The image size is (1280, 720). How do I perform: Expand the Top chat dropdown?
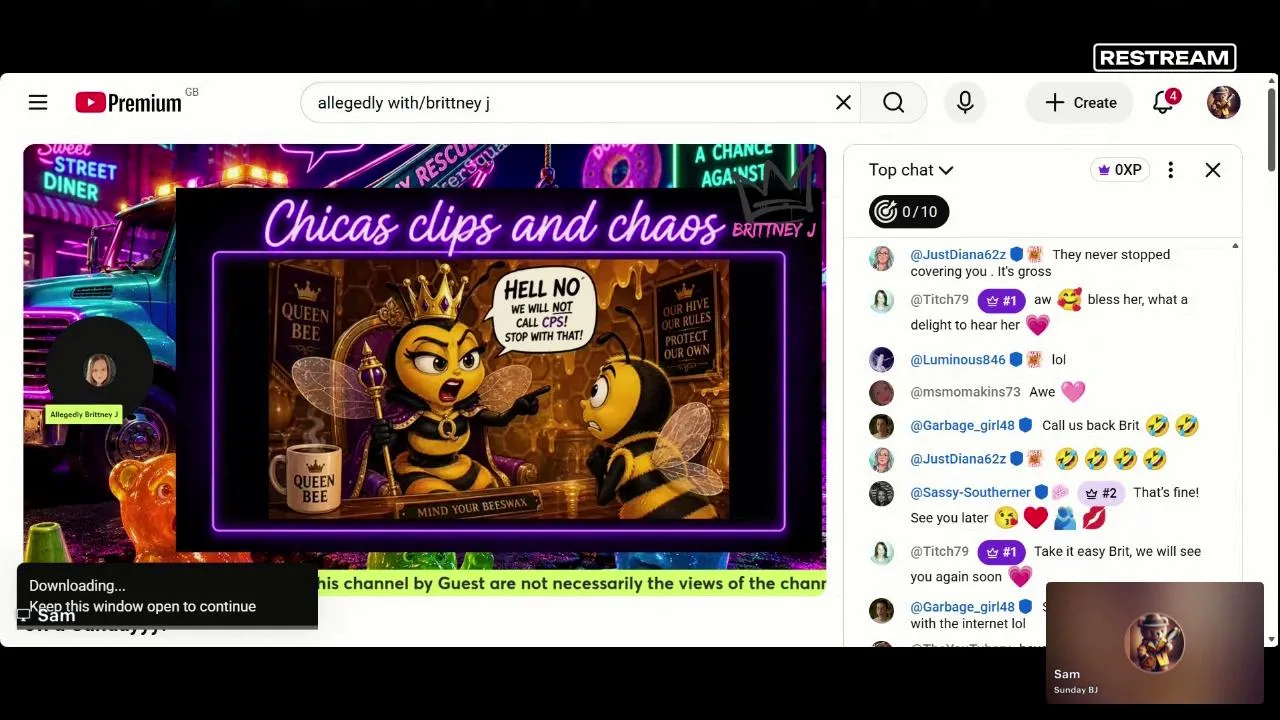coord(911,170)
